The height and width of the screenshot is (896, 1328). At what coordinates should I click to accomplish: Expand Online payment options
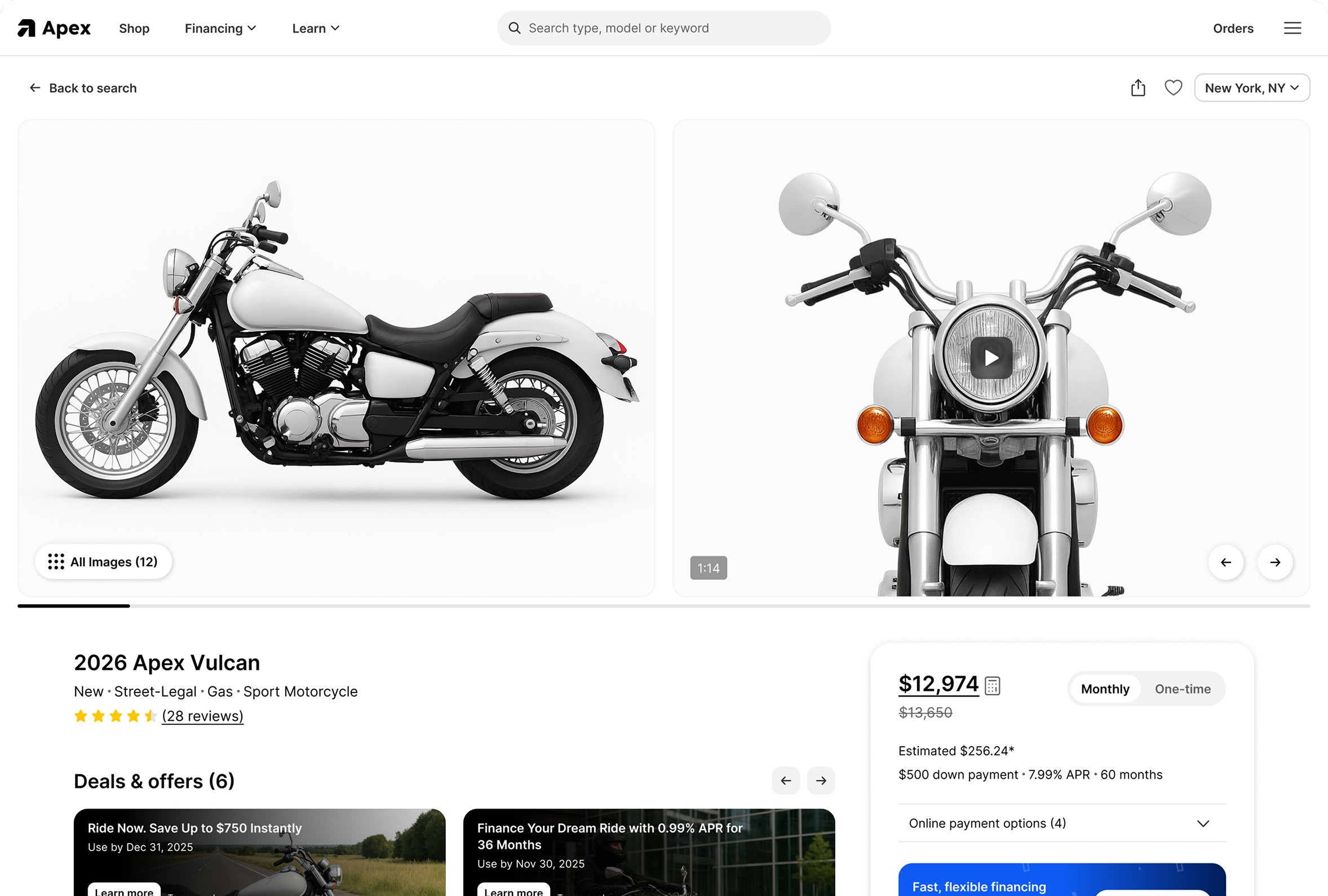click(1062, 823)
